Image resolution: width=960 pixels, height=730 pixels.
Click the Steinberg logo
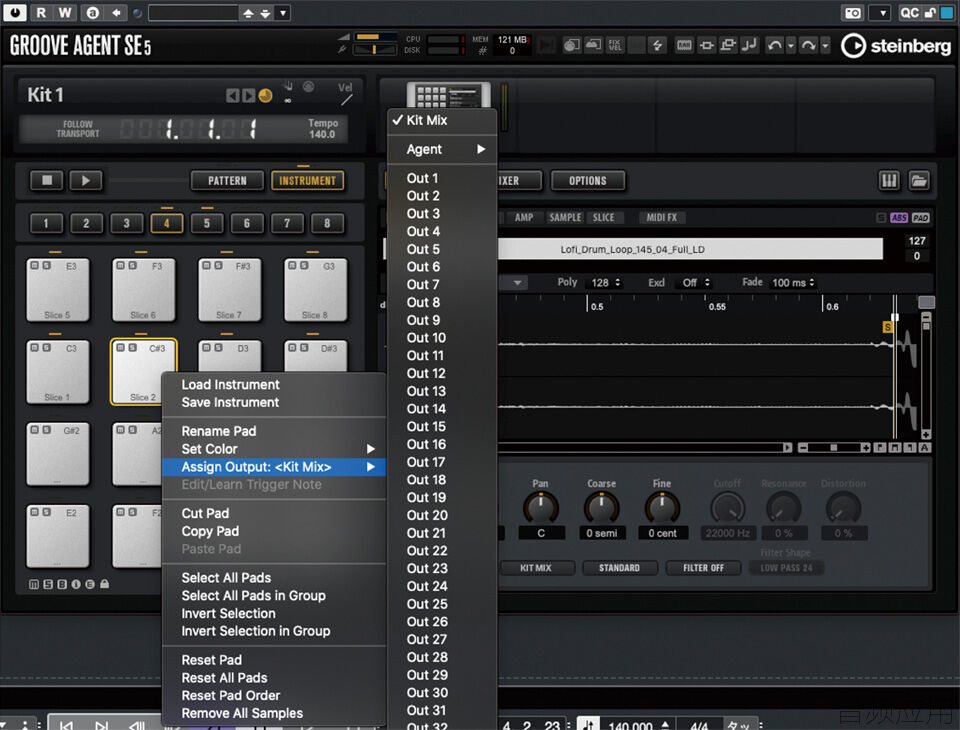coord(896,46)
